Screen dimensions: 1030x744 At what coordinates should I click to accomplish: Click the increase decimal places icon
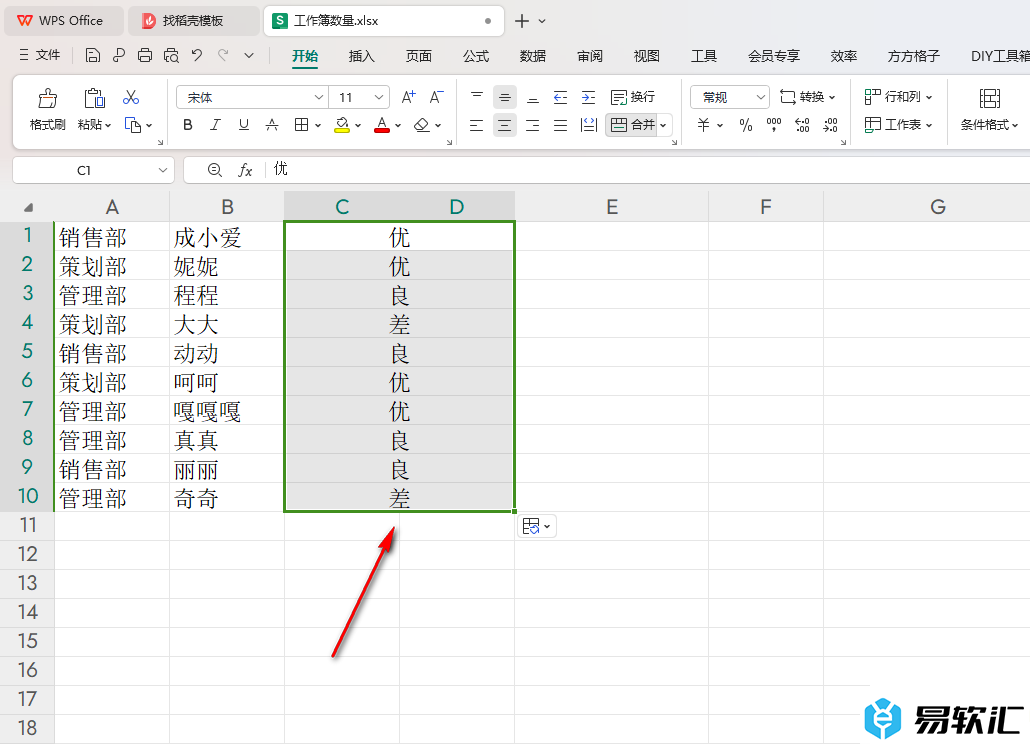coord(802,125)
